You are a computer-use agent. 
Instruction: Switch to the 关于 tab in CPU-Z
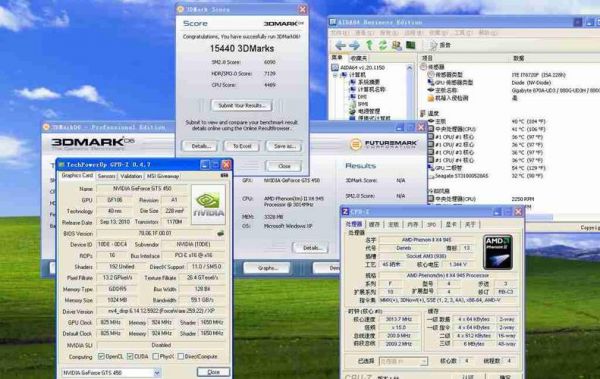pyautogui.click(x=470, y=225)
